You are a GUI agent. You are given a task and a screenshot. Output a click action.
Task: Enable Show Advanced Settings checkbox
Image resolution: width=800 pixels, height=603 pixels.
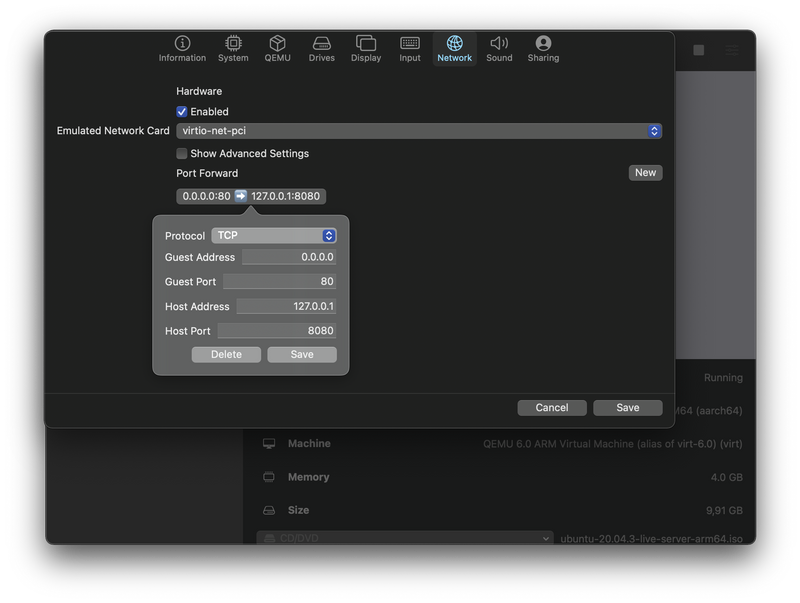[182, 154]
